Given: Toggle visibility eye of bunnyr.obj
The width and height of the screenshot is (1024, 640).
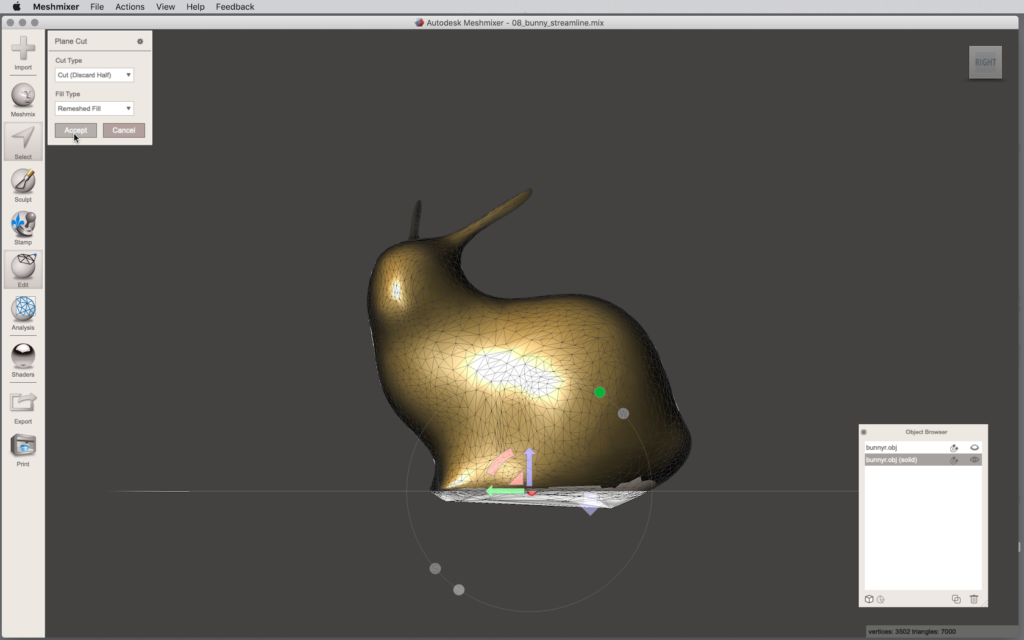Looking at the screenshot, I should (x=974, y=447).
